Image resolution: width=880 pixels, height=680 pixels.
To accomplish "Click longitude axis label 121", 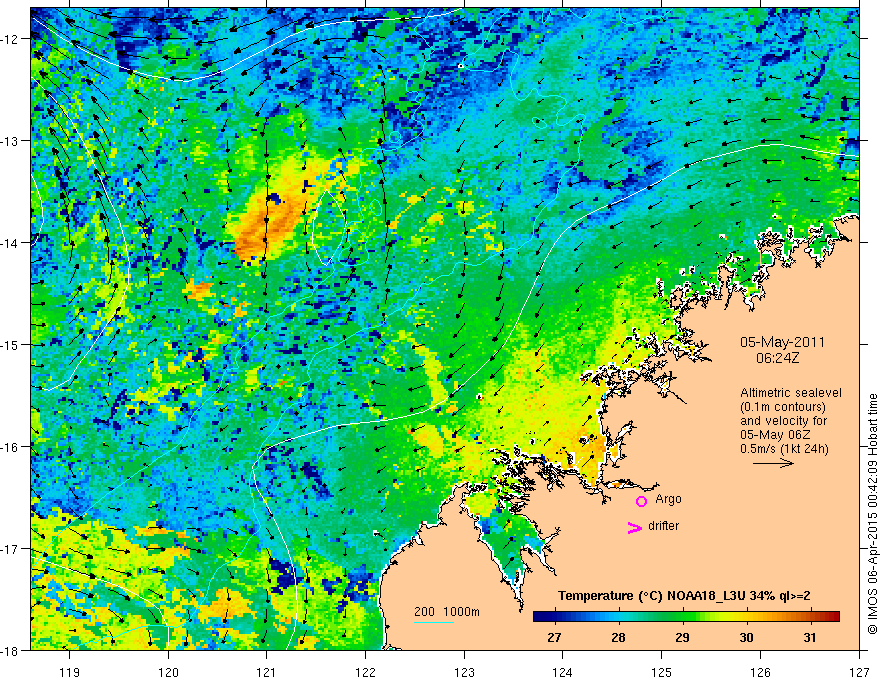I will [267, 672].
